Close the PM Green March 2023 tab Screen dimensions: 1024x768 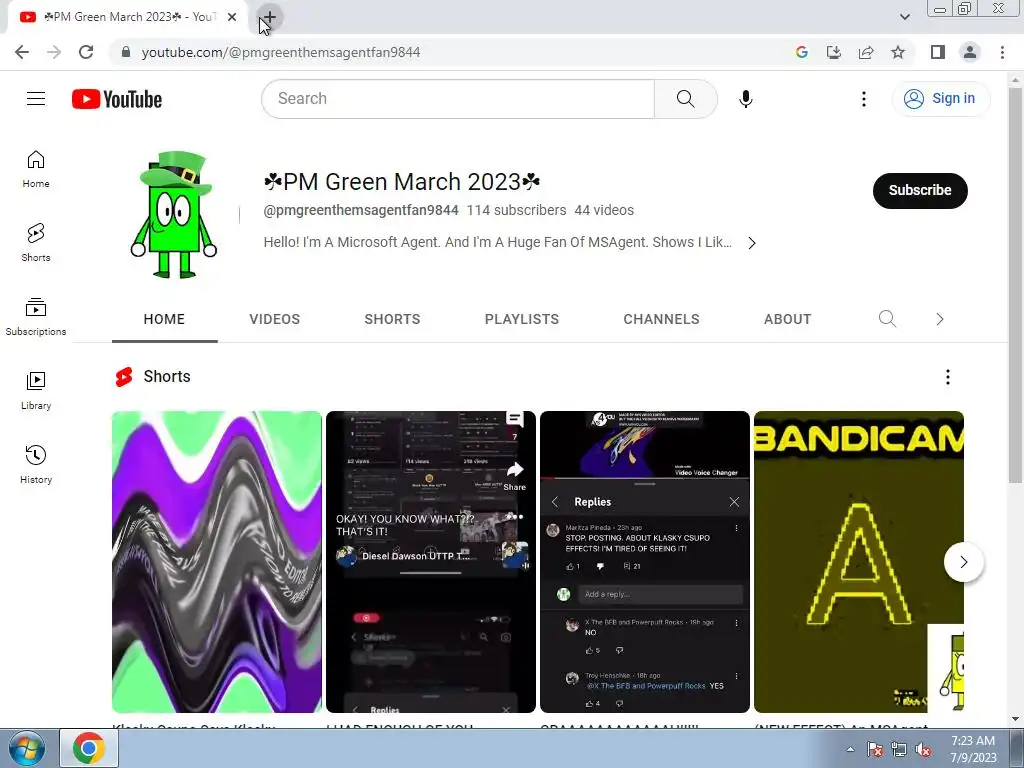click(x=232, y=17)
